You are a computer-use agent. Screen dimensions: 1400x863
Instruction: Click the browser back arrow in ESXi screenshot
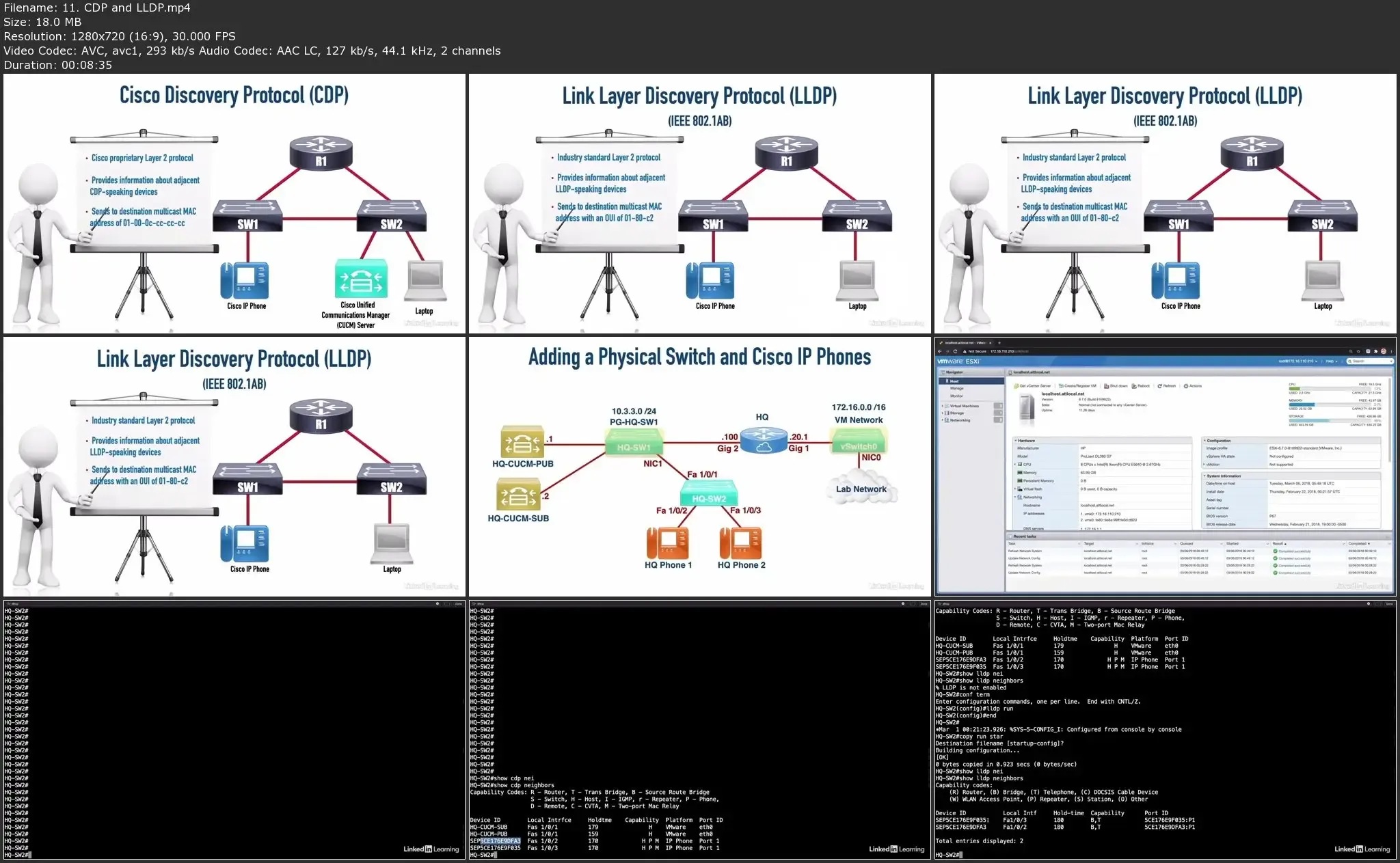[x=940, y=351]
